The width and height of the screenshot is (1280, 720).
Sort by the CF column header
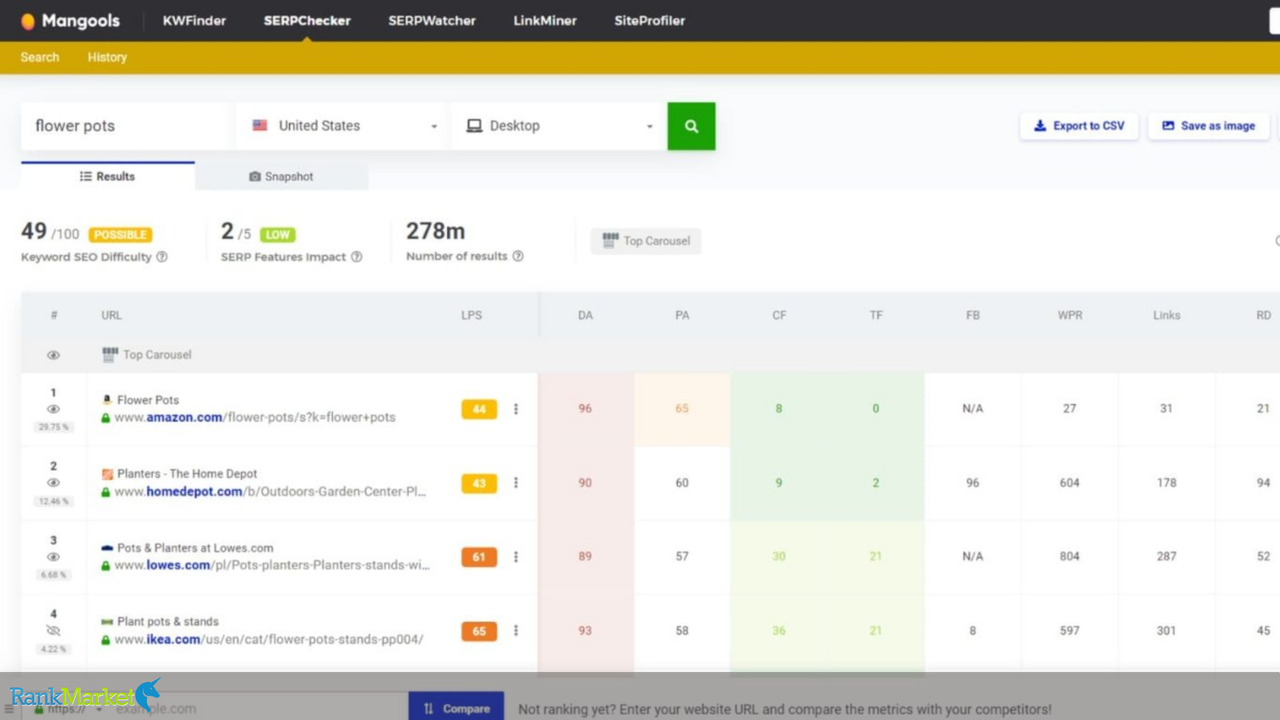point(779,315)
